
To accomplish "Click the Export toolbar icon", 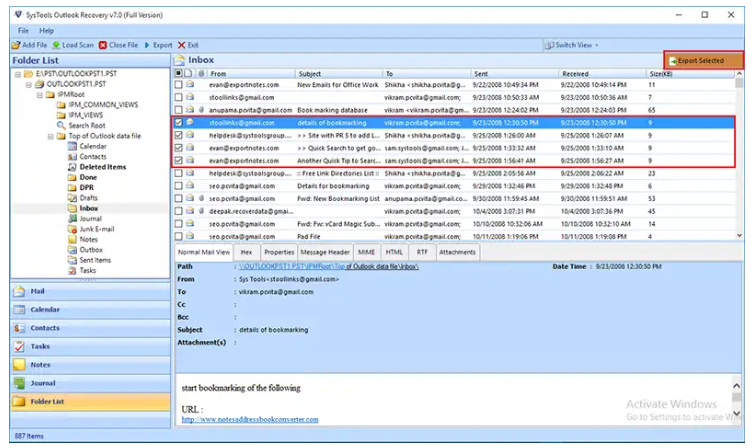I will (147, 45).
